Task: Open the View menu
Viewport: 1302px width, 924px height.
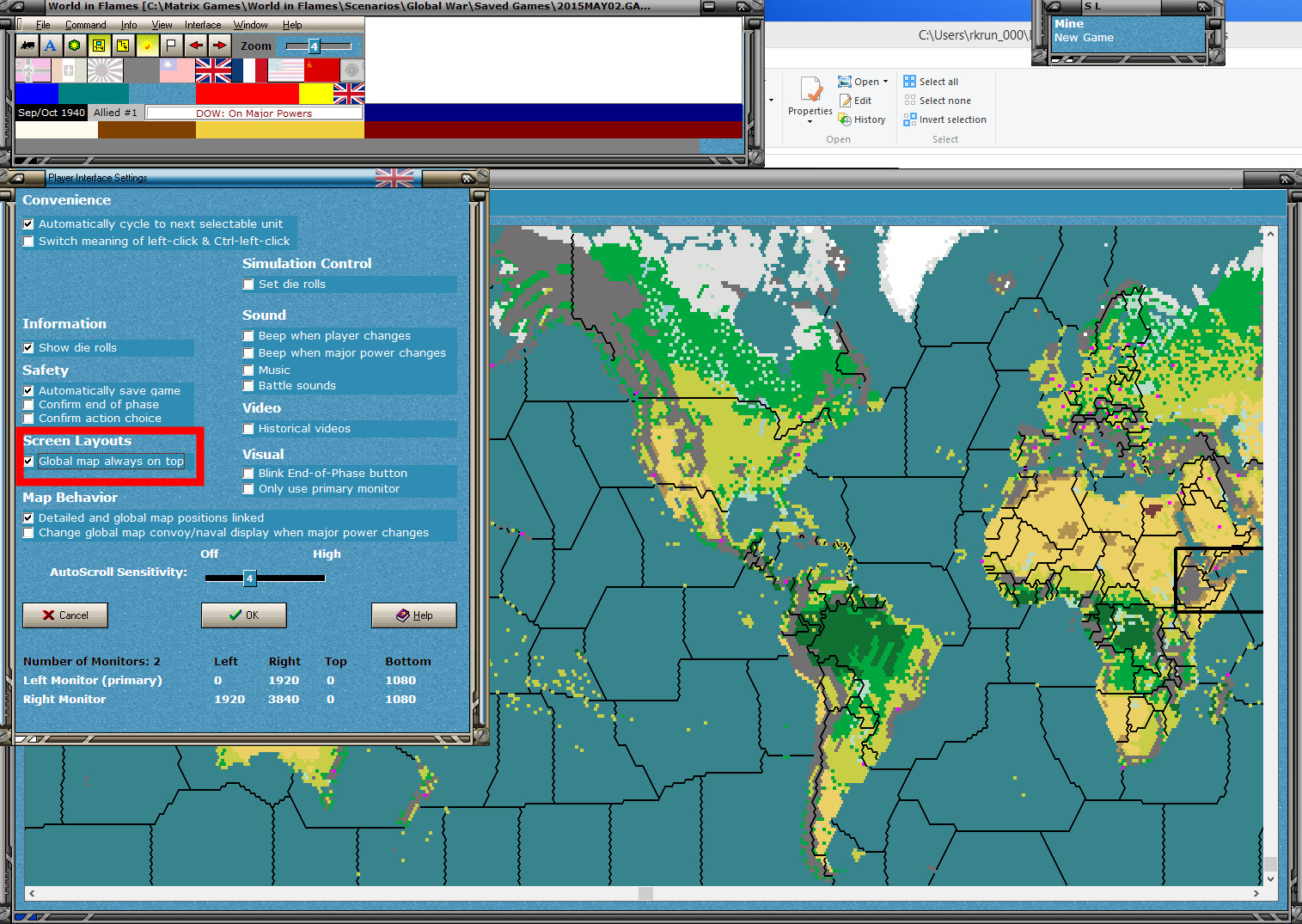Action: tap(162, 25)
